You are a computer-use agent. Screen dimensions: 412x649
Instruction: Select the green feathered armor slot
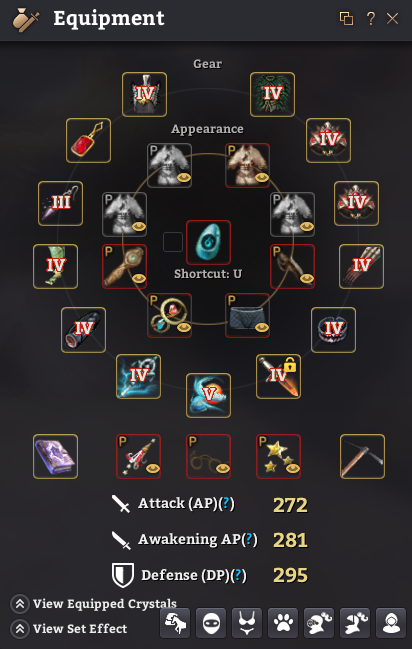click(272, 94)
